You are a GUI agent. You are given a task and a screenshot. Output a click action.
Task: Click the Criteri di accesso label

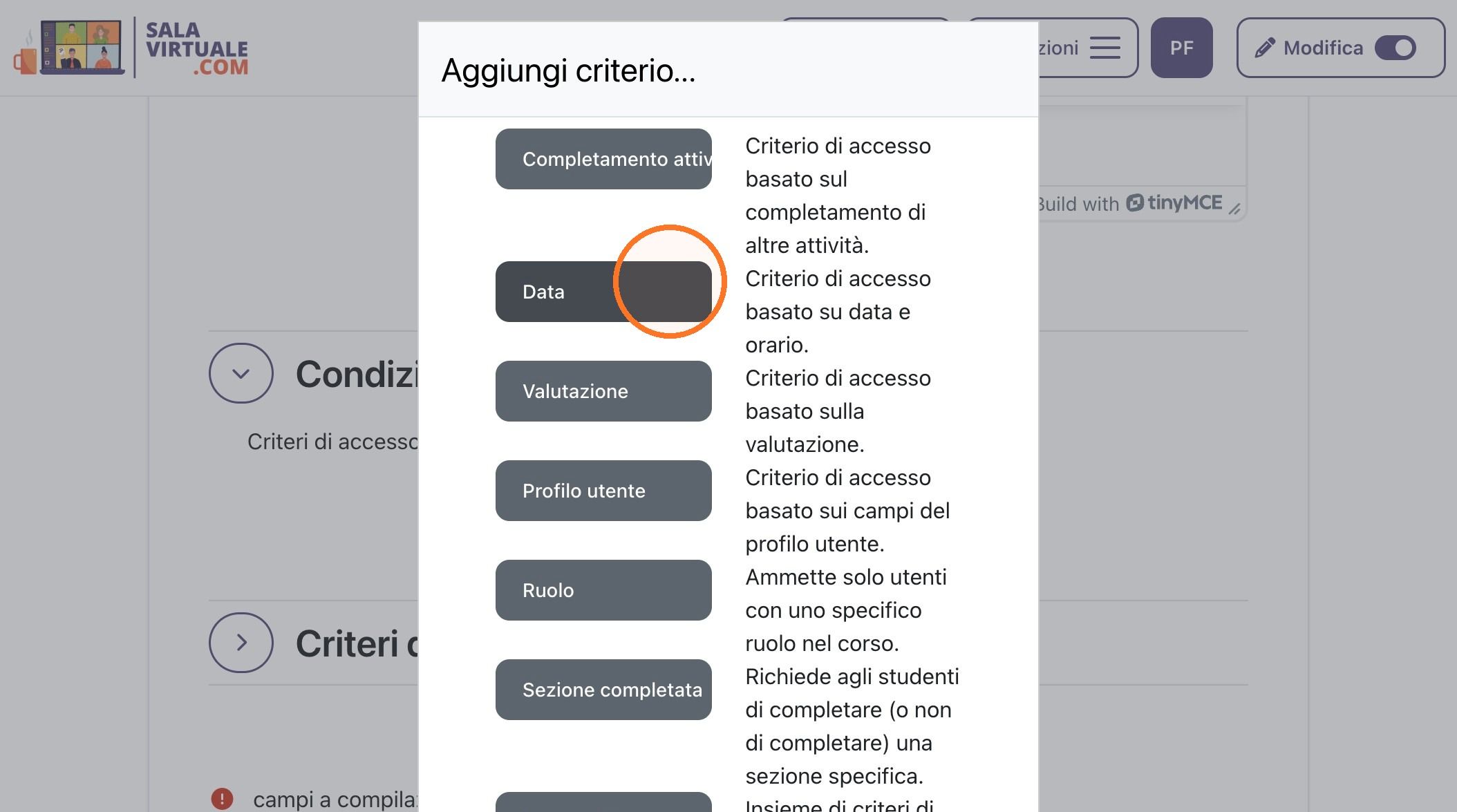click(x=332, y=442)
